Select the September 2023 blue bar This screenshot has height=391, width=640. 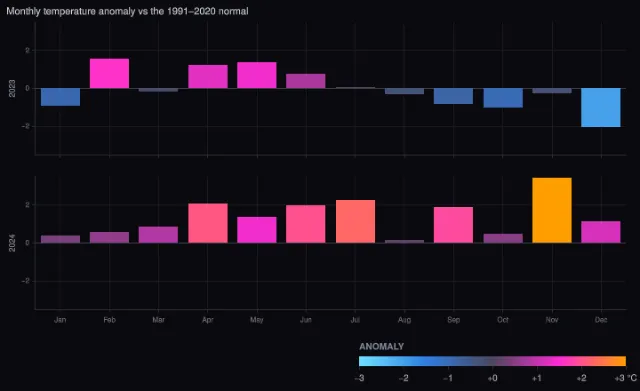coord(453,96)
